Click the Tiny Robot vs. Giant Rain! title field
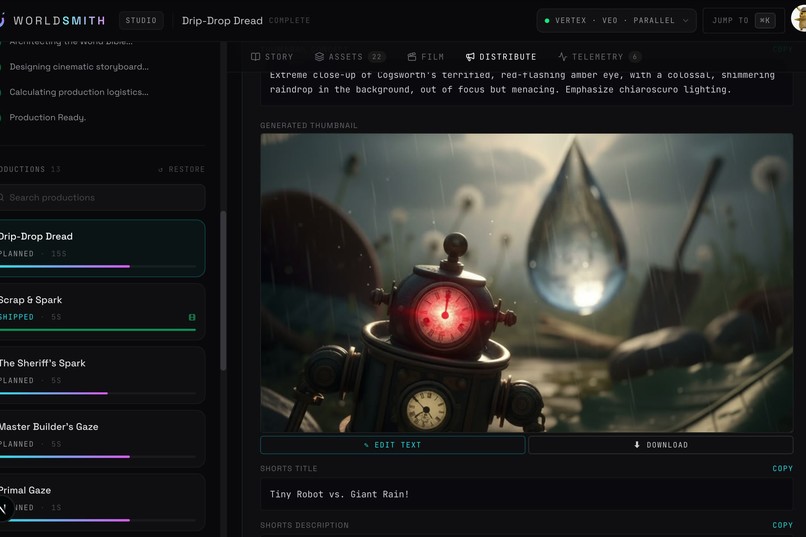806x537 pixels. click(x=526, y=494)
